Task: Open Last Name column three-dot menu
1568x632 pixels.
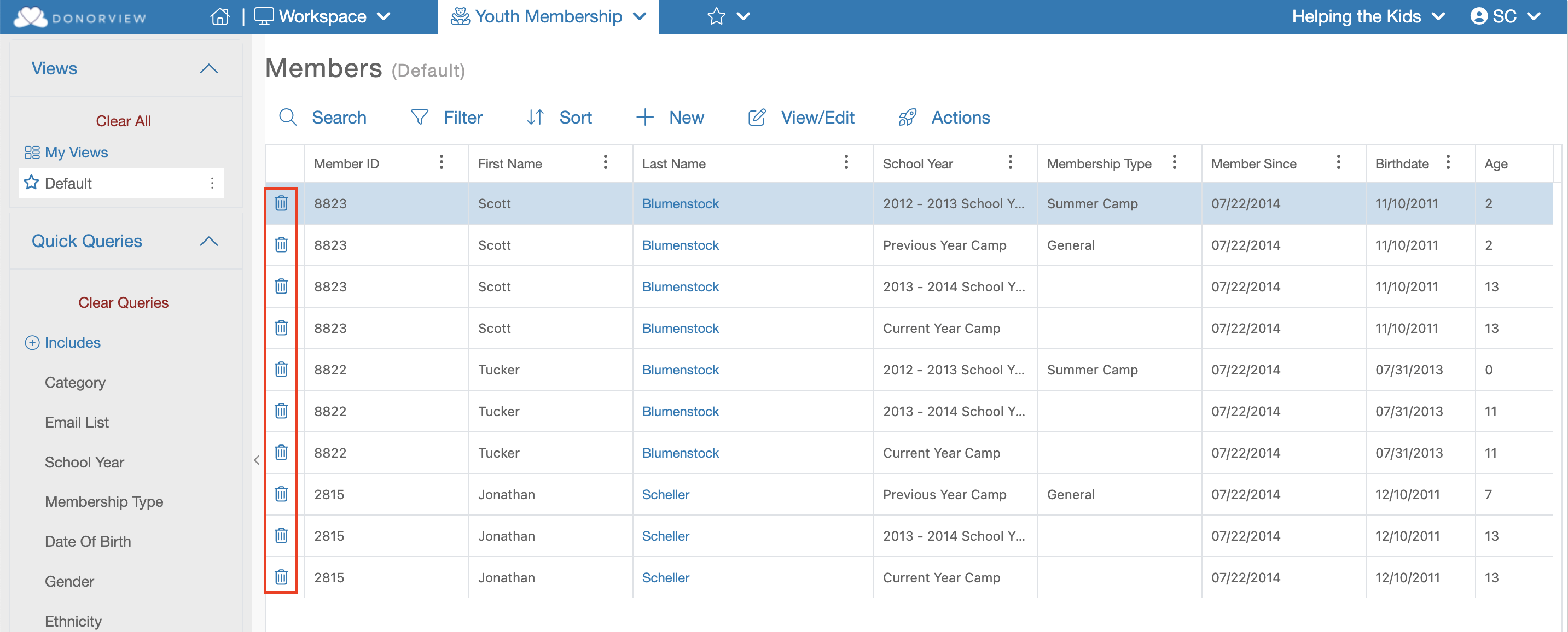Action: tap(845, 162)
